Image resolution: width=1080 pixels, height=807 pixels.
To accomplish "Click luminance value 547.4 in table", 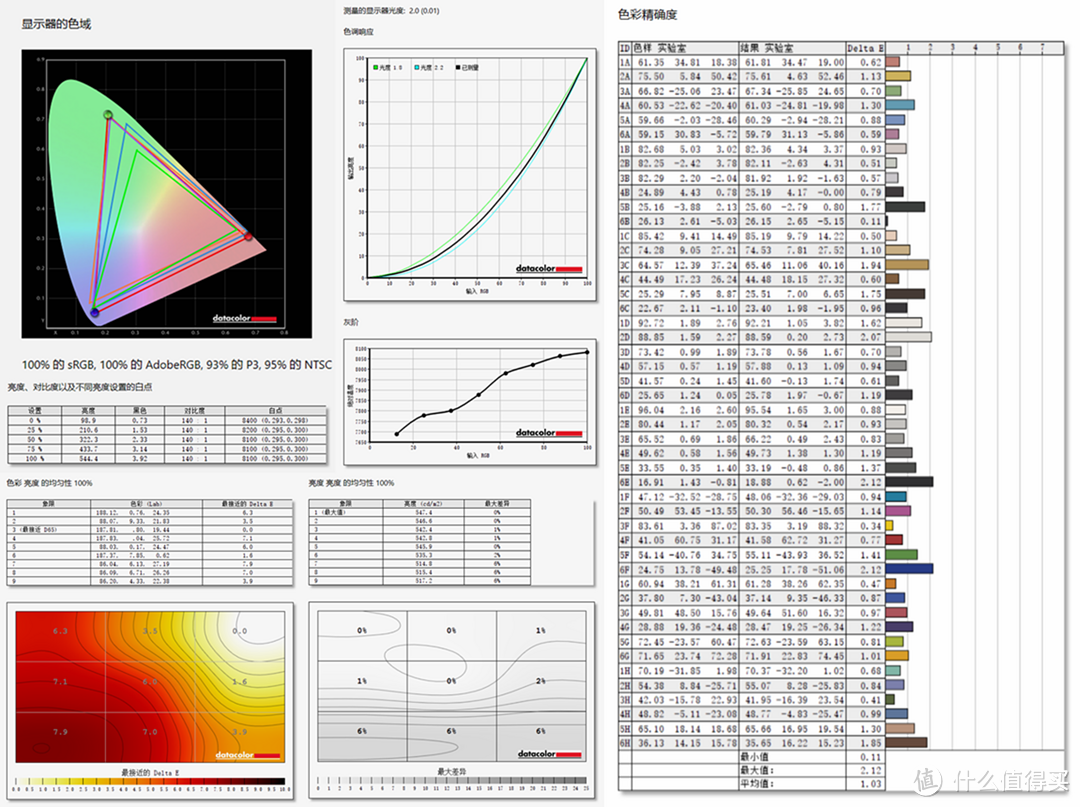I will pos(424,512).
